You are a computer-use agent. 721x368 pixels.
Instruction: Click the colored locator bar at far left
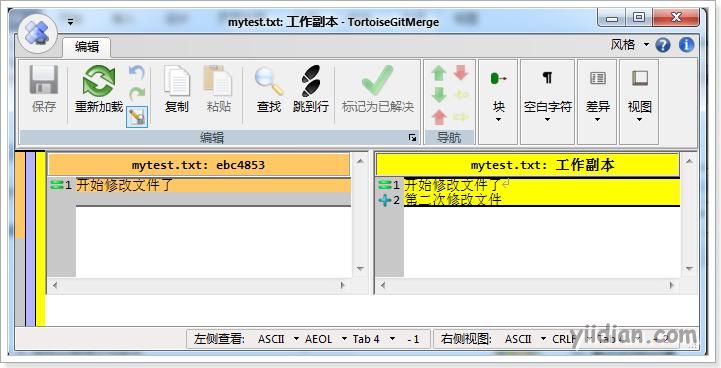tap(30, 239)
